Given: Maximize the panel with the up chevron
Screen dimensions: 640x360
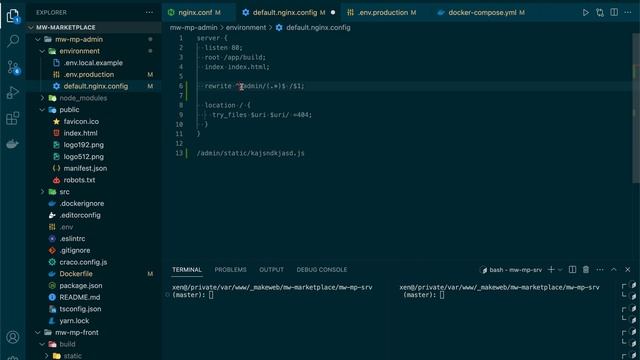Looking at the screenshot, I should tap(613, 269).
